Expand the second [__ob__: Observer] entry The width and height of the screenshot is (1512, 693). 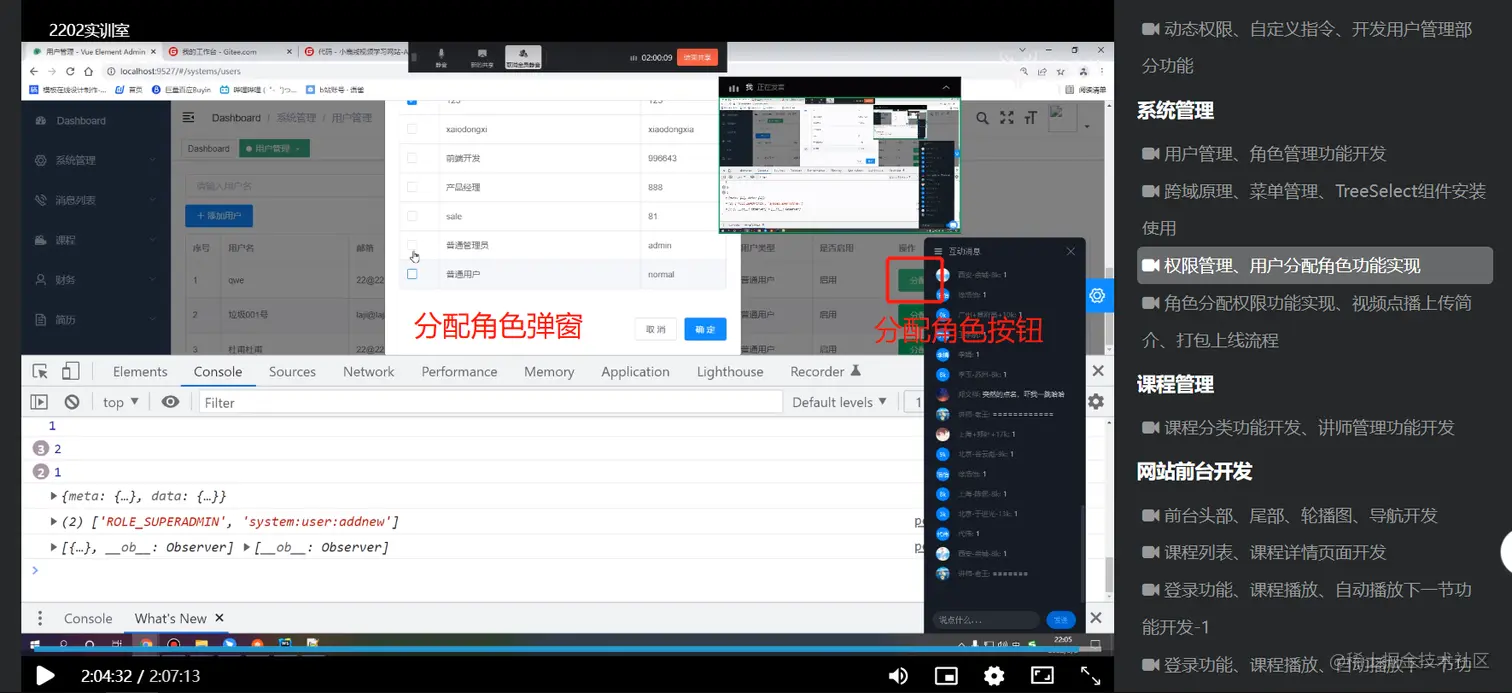247,547
